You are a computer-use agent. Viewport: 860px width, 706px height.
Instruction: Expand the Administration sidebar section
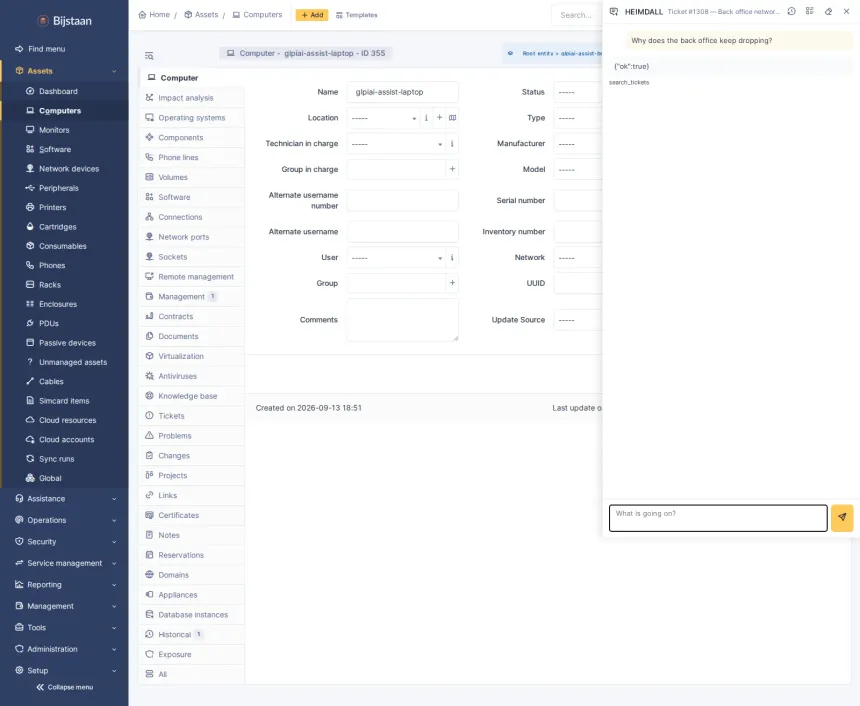65,649
